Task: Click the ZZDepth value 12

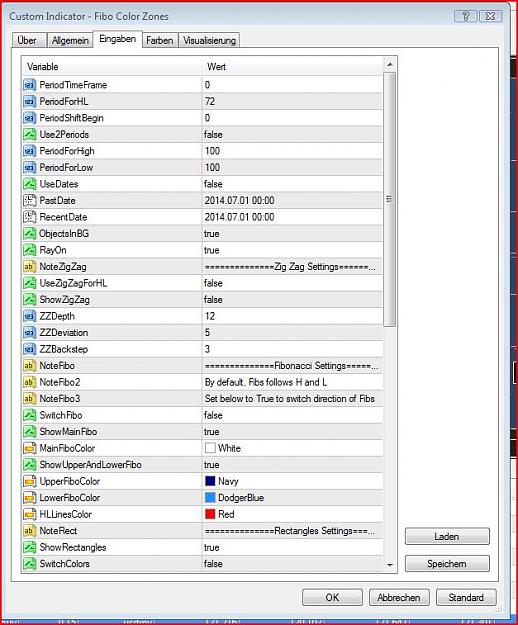Action: pos(210,316)
